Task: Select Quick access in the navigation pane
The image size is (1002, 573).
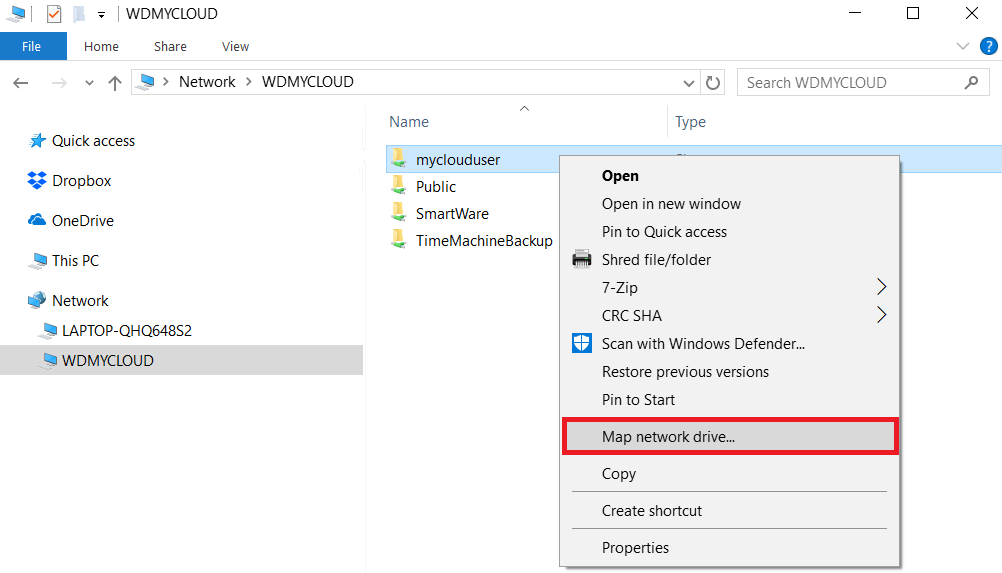Action: coord(93,141)
